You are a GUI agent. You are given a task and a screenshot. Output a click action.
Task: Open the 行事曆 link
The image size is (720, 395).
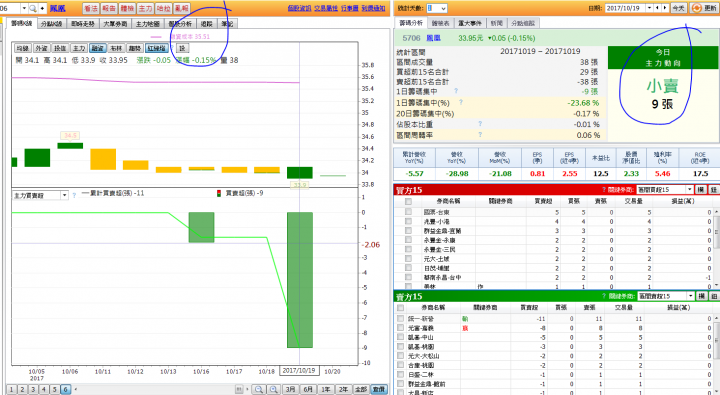(x=349, y=8)
